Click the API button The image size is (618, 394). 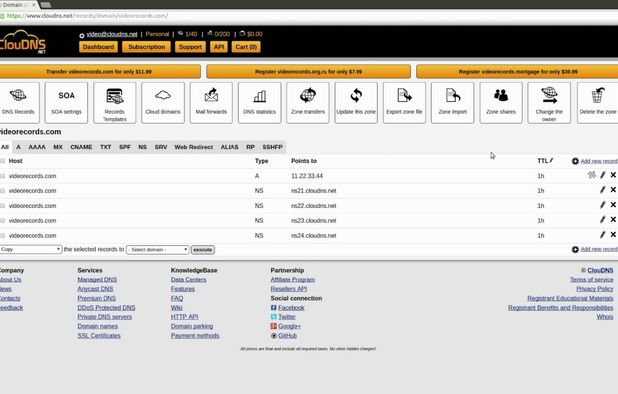[x=219, y=47]
